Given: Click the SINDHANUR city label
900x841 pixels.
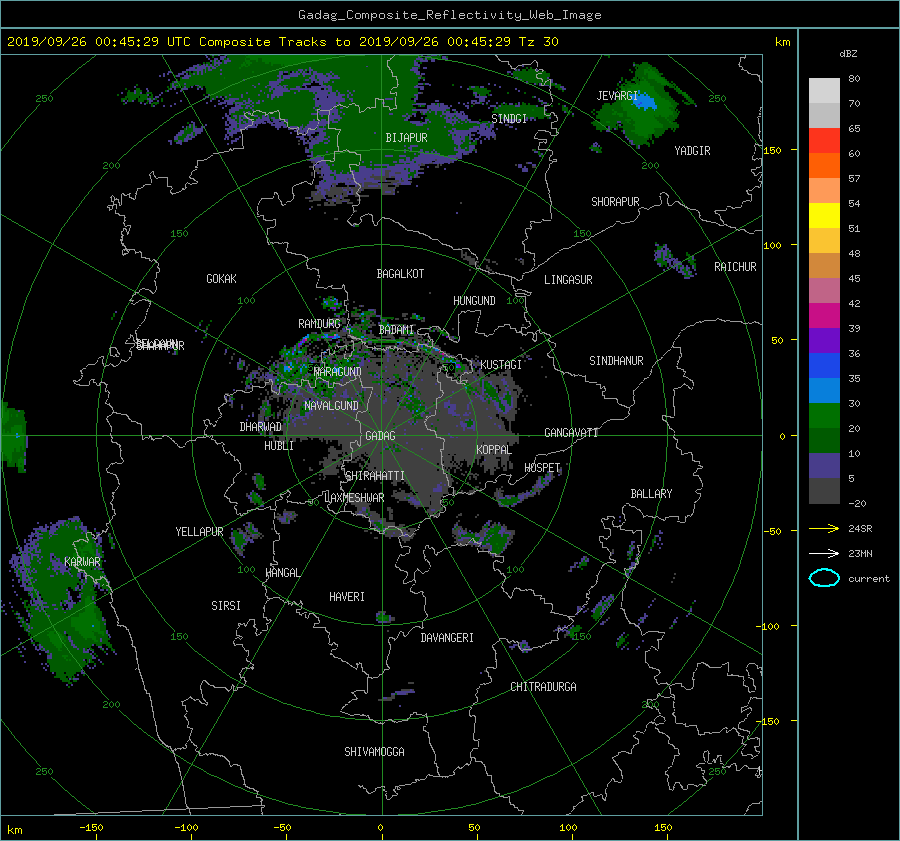Looking at the screenshot, I should [x=616, y=361].
